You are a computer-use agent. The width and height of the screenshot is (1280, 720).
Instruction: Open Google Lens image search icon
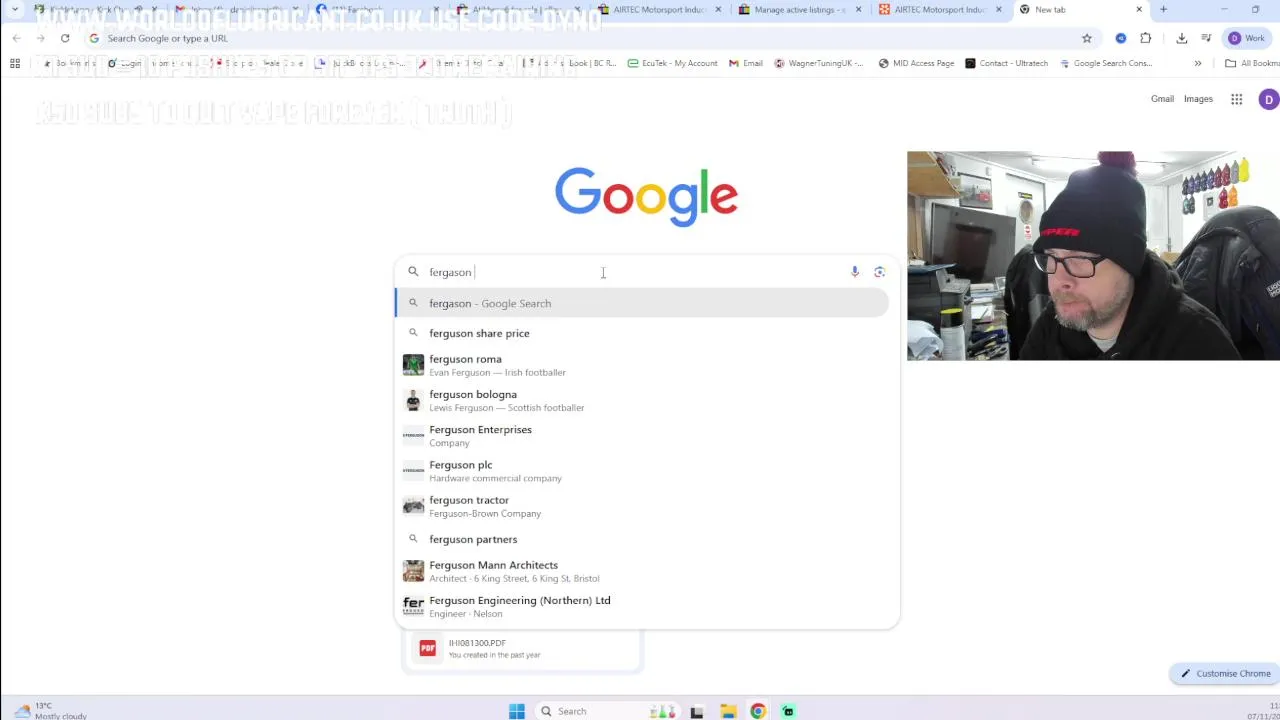coord(880,272)
